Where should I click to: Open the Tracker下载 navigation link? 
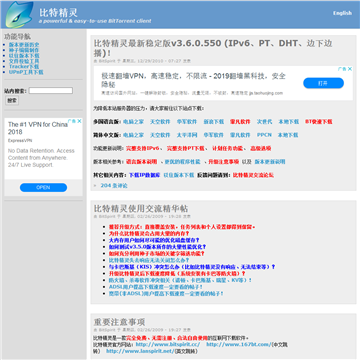coord(24,67)
